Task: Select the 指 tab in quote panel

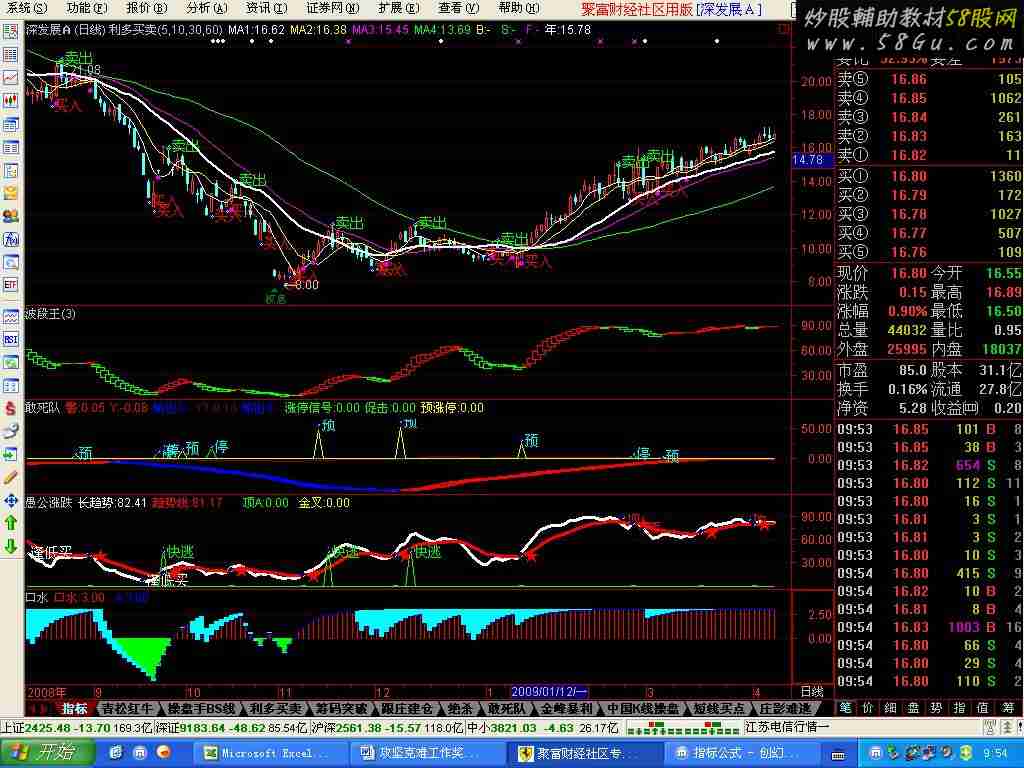Action: pos(959,709)
